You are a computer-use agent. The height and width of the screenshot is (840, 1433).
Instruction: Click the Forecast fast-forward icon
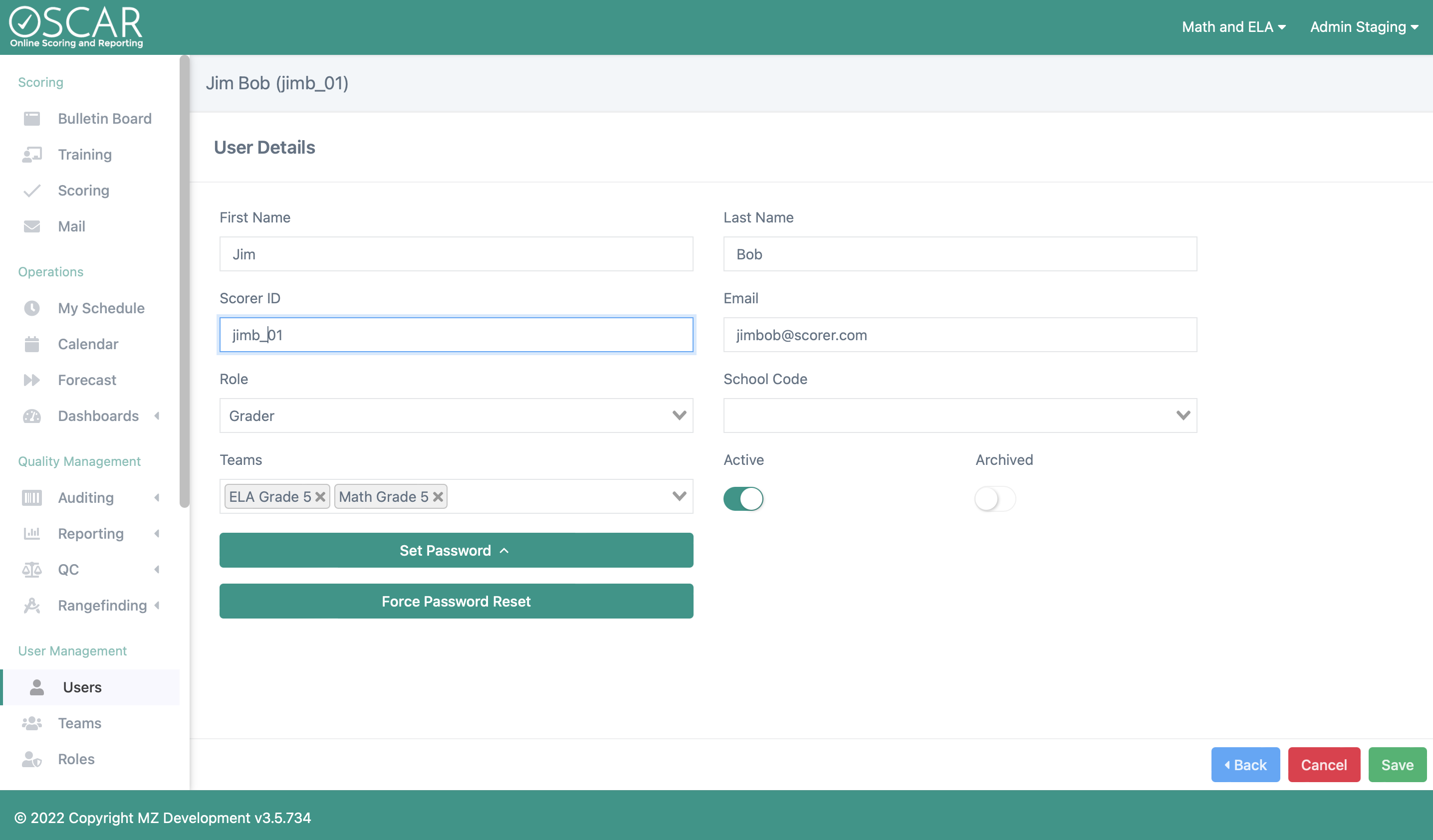pos(32,380)
